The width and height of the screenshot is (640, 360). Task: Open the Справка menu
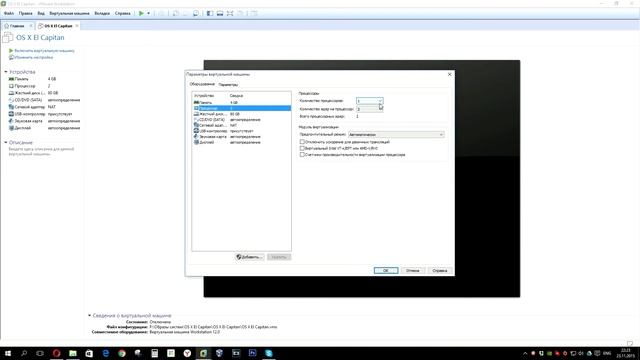coord(122,13)
